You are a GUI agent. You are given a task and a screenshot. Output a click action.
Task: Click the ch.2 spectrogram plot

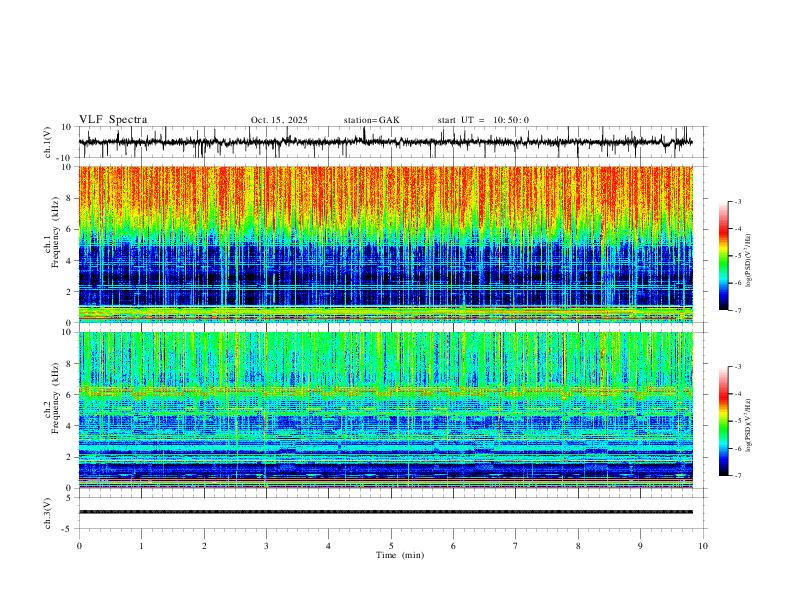385,410
